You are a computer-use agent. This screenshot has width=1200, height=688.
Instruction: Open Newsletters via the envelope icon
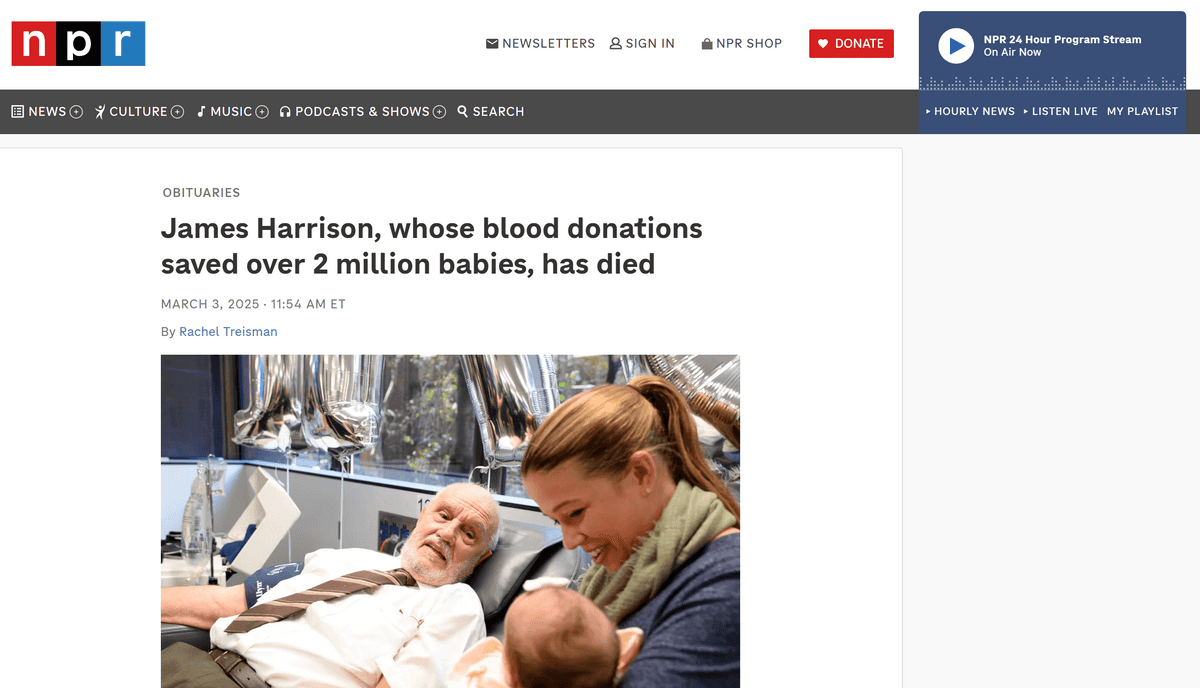[x=492, y=44]
